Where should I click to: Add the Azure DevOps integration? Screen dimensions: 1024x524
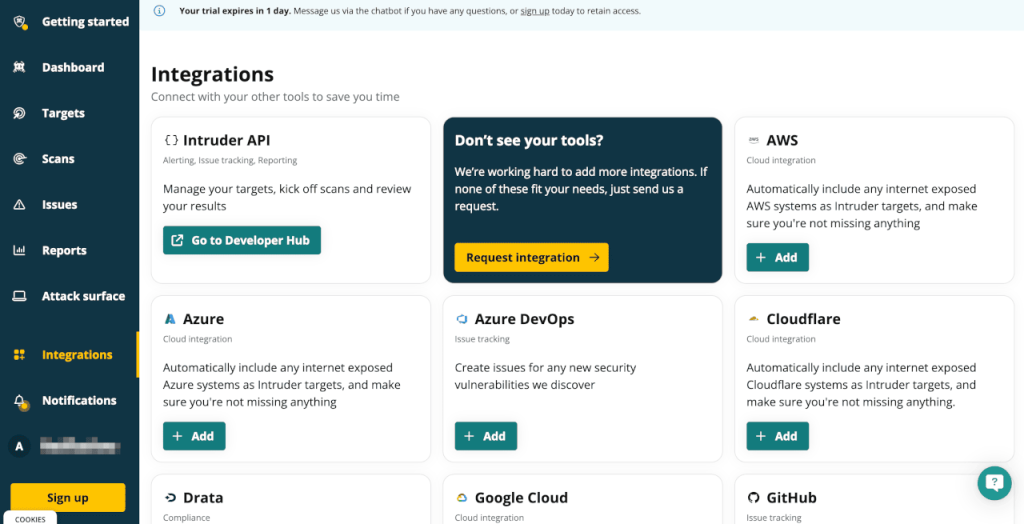point(486,436)
